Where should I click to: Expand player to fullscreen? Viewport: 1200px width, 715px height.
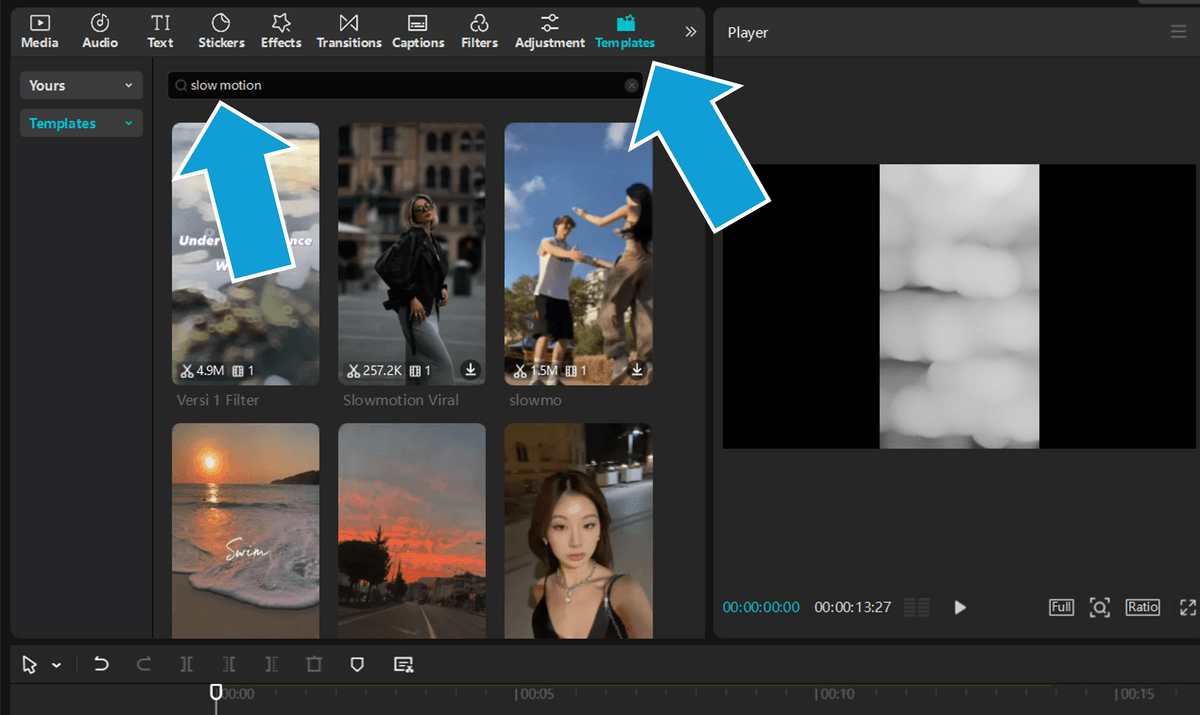tap(1188, 607)
